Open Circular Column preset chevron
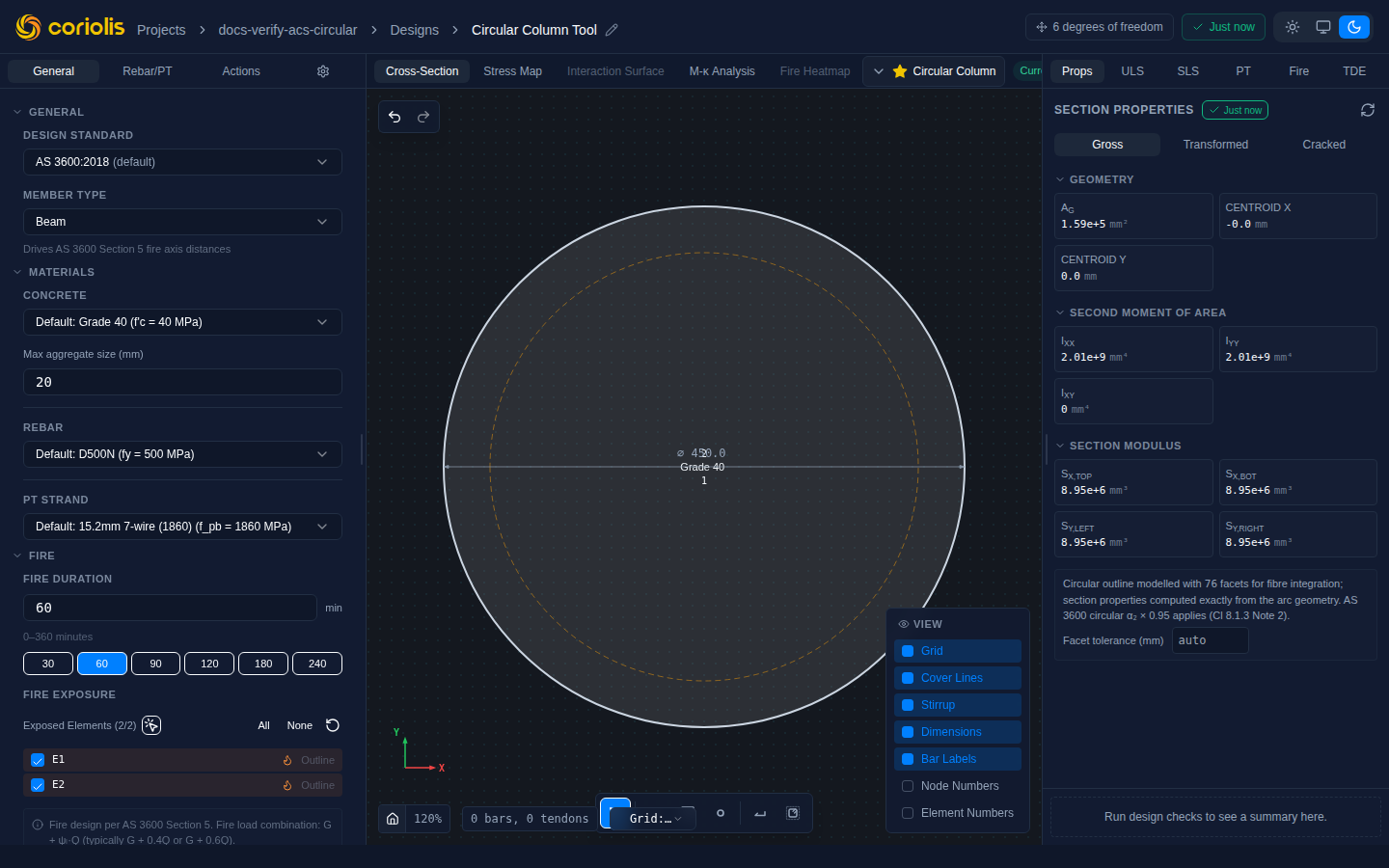The width and height of the screenshot is (1389, 868). click(x=879, y=71)
